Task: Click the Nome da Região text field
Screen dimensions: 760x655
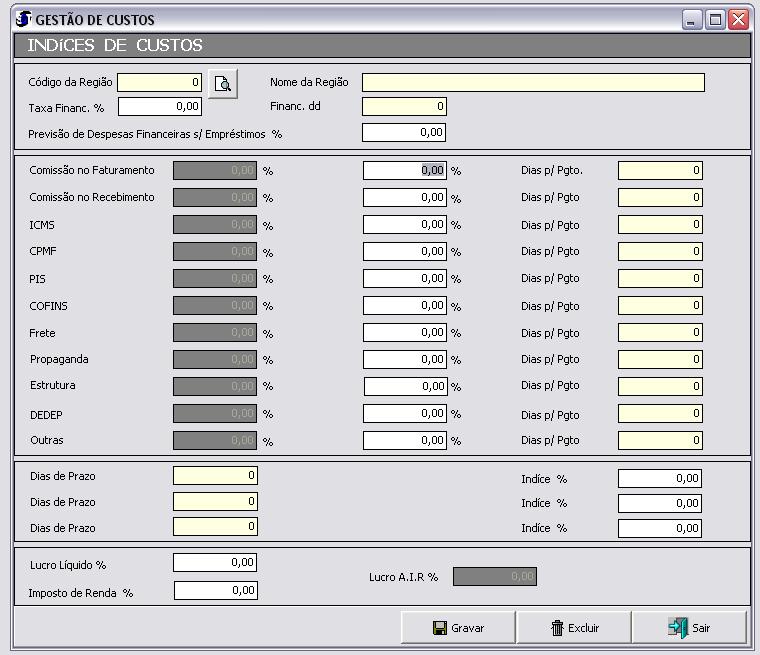Action: click(x=533, y=82)
